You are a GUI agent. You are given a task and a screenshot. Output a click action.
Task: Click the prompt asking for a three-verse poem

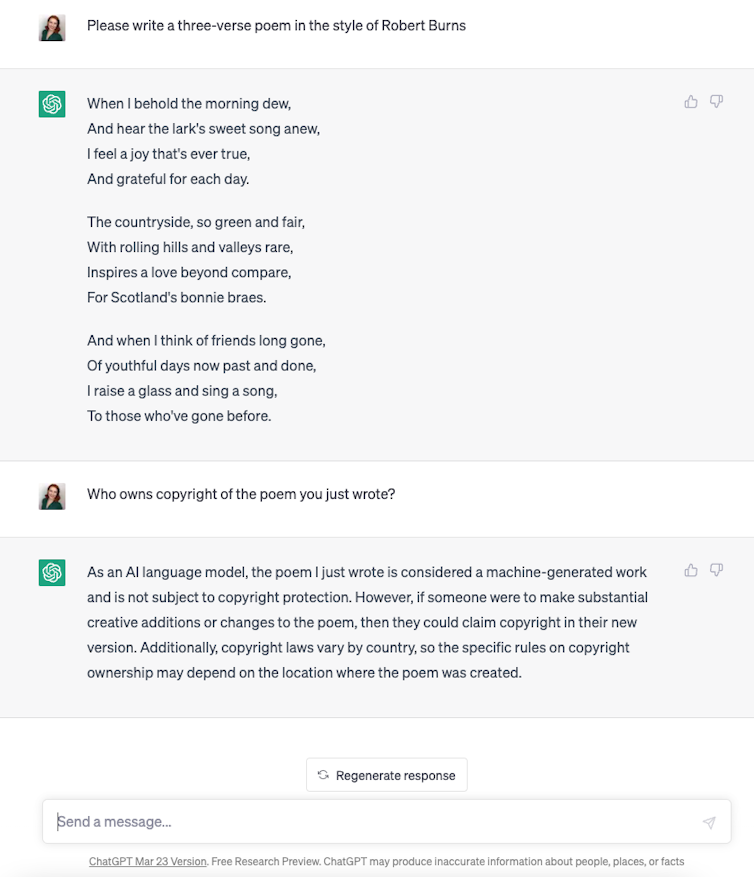(x=276, y=25)
